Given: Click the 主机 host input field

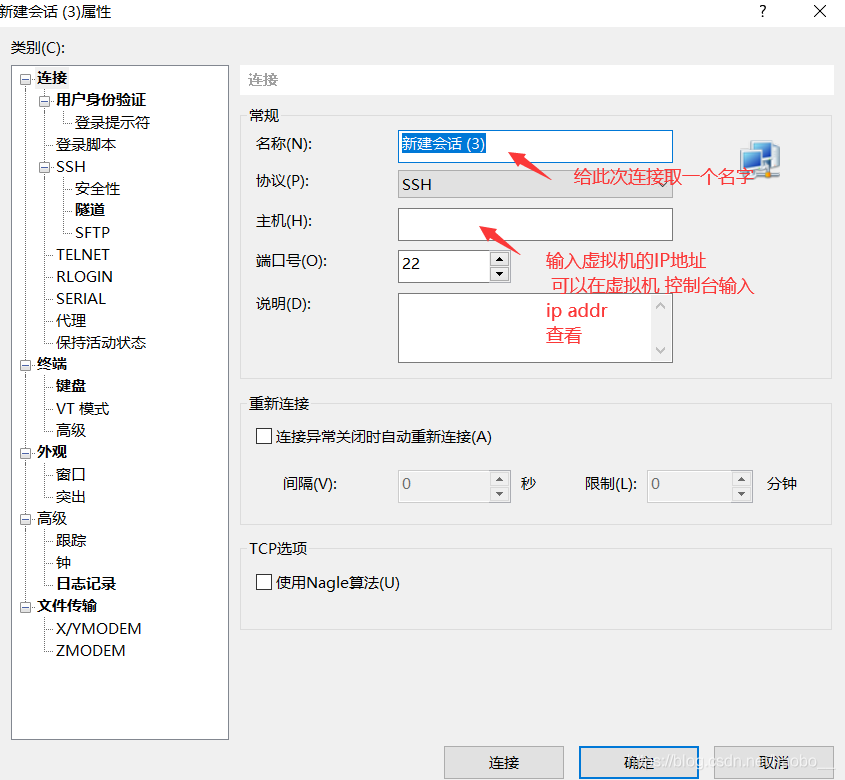Looking at the screenshot, I should pos(535,224).
